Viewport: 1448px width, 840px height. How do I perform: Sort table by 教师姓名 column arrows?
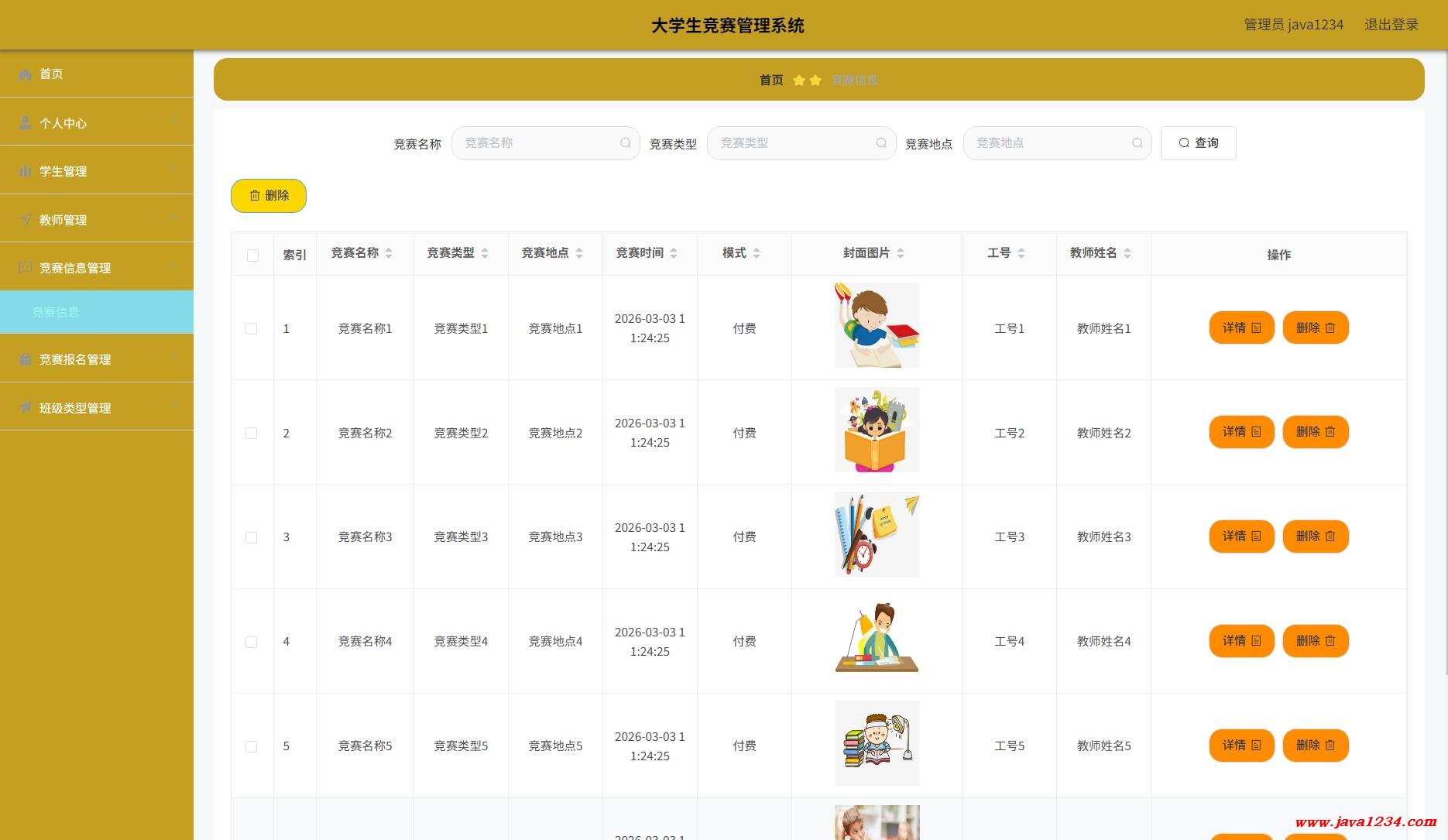1127,253
